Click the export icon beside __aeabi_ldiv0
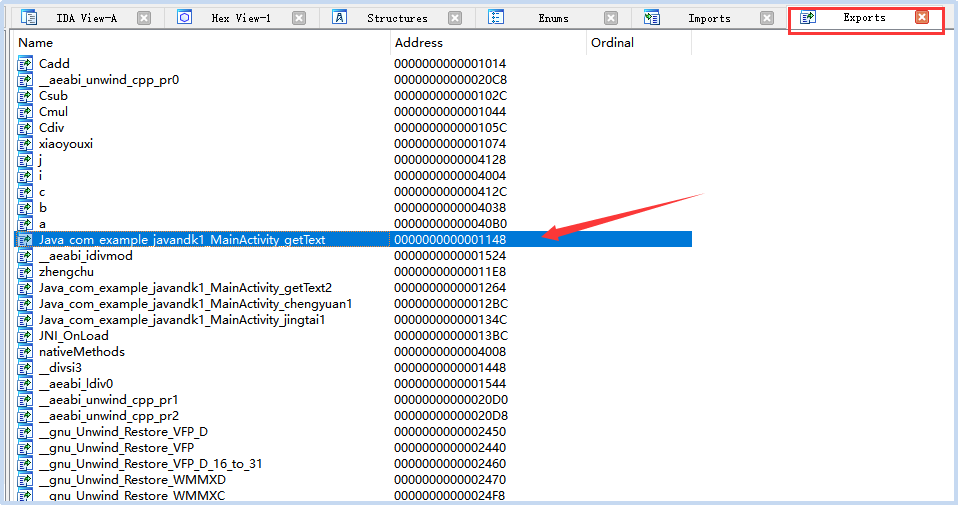The width and height of the screenshot is (959, 506). 25,384
